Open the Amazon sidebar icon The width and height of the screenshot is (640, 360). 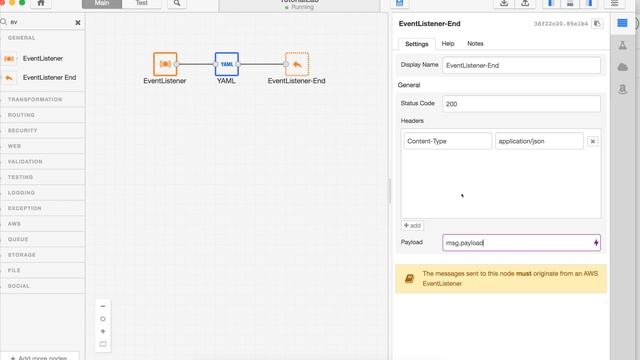point(622,89)
